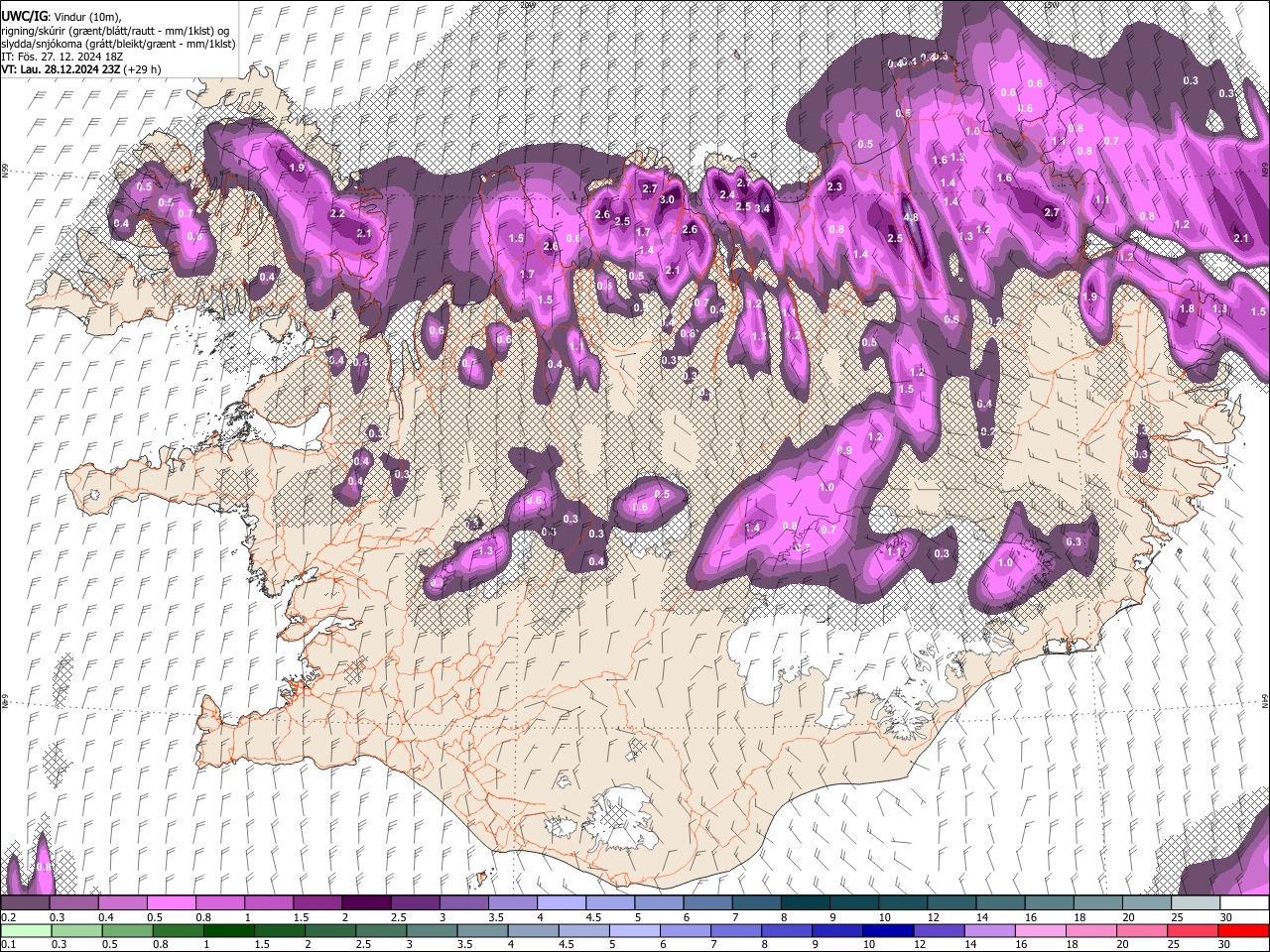Viewport: 1270px width, 952px height.
Task: Click the '30' label under the red swatch
Action: [1225, 944]
